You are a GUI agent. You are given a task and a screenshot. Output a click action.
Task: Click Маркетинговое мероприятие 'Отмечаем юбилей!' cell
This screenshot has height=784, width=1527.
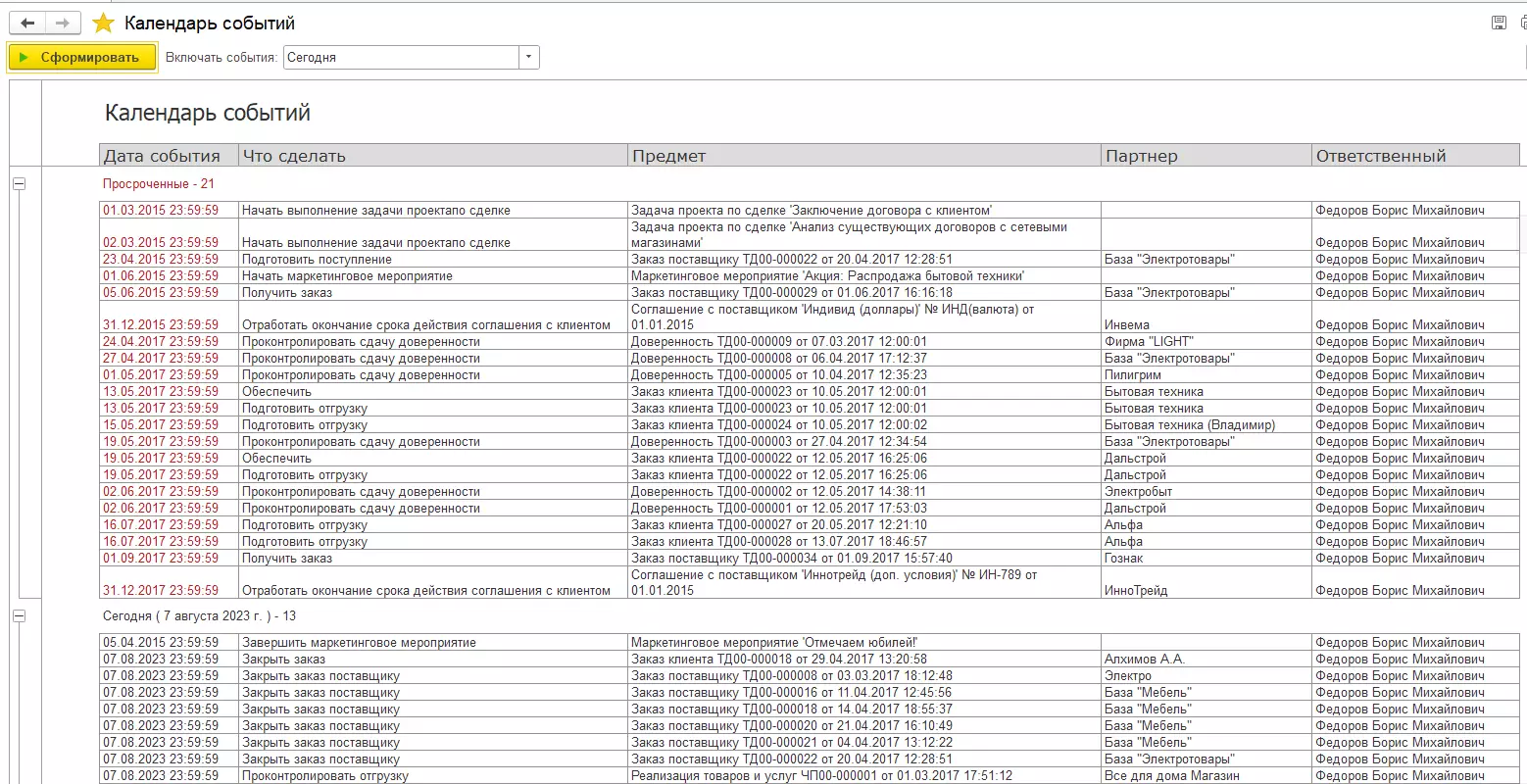(774, 643)
